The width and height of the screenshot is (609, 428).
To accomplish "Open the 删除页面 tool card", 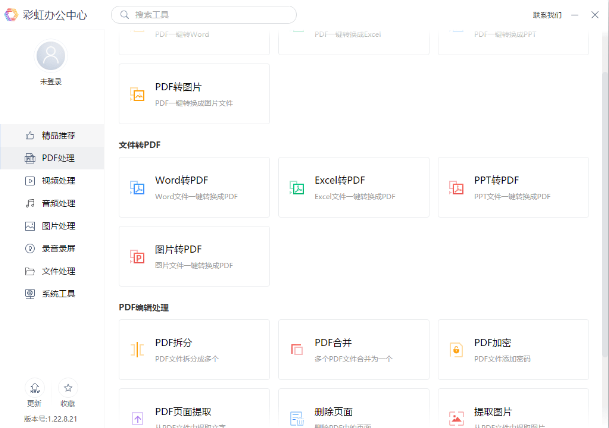I will pos(353,414).
